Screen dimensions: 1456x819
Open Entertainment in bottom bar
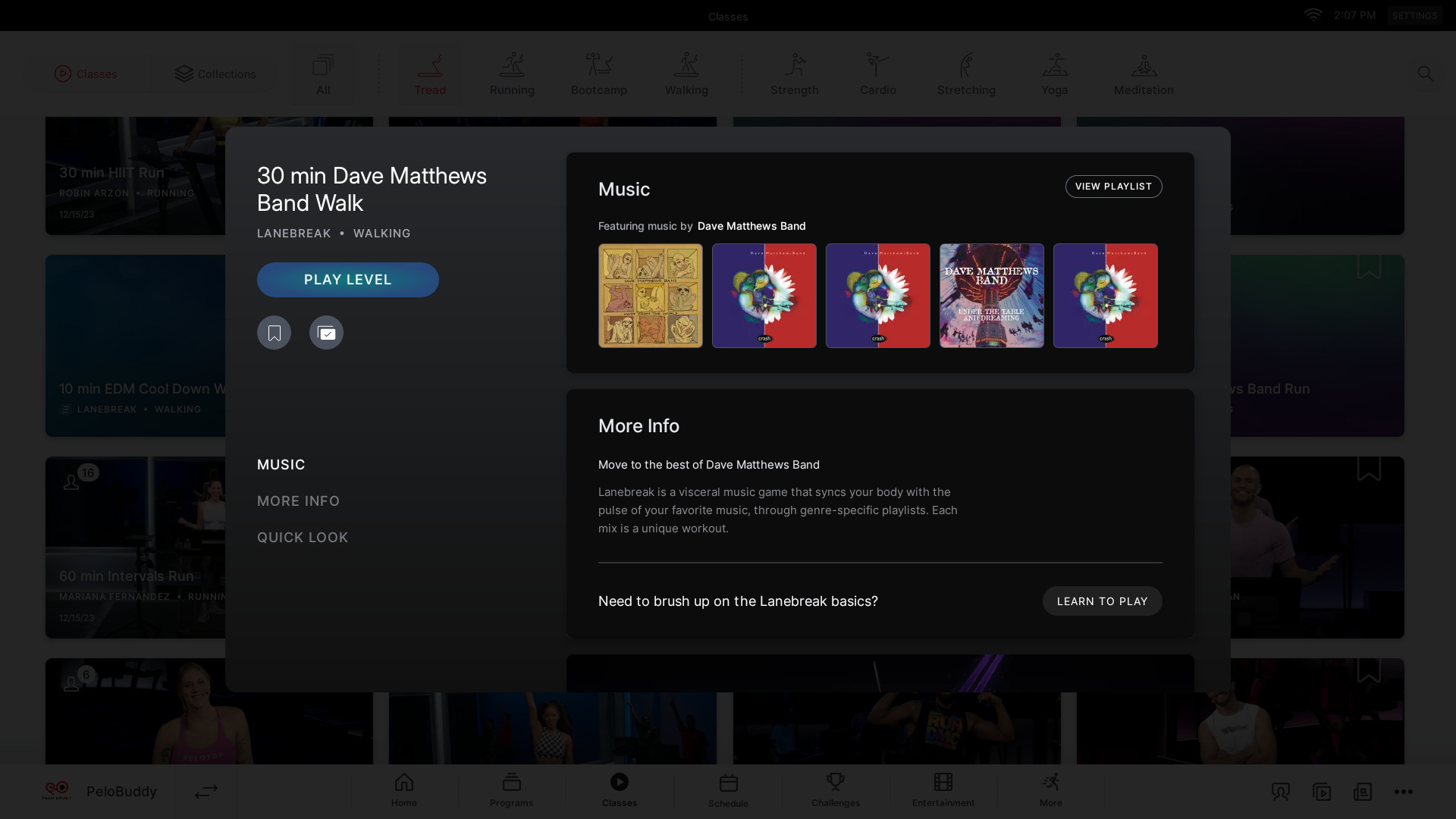pyautogui.click(x=943, y=790)
